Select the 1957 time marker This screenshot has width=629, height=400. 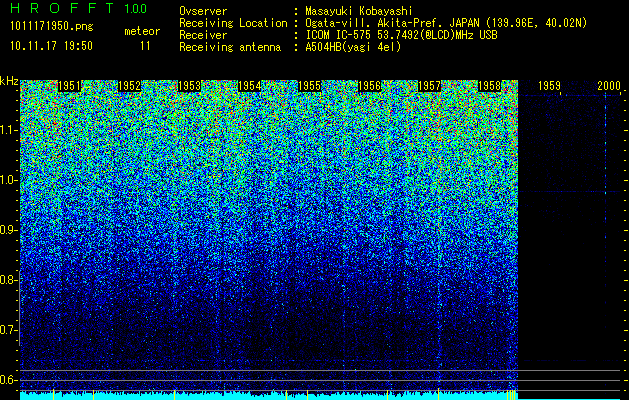[x=429, y=86]
